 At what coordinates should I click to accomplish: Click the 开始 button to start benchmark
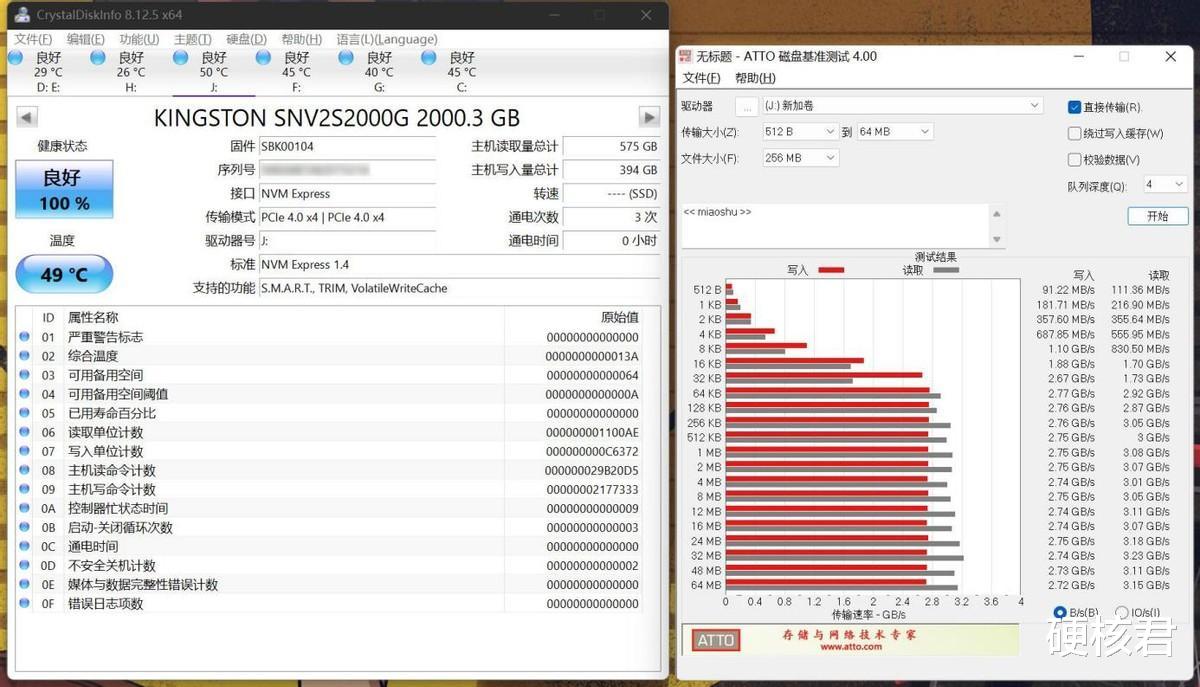[1157, 215]
